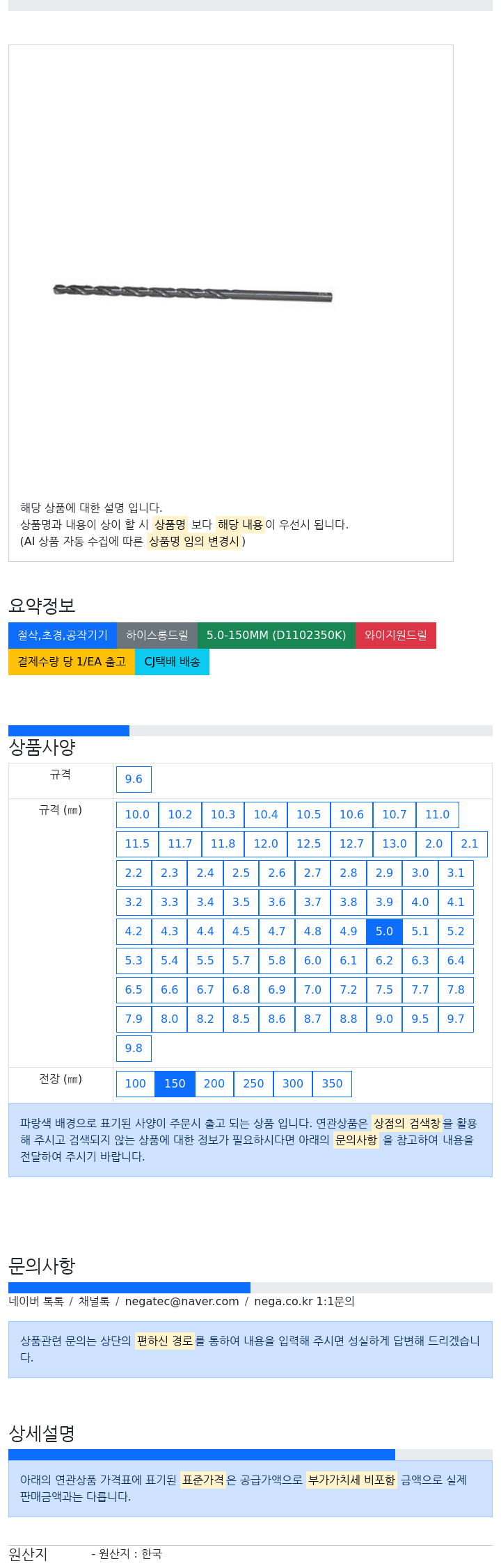This screenshot has width=501, height=1568.
Task: Pick the 7.5 mm size option
Action: [x=384, y=990]
